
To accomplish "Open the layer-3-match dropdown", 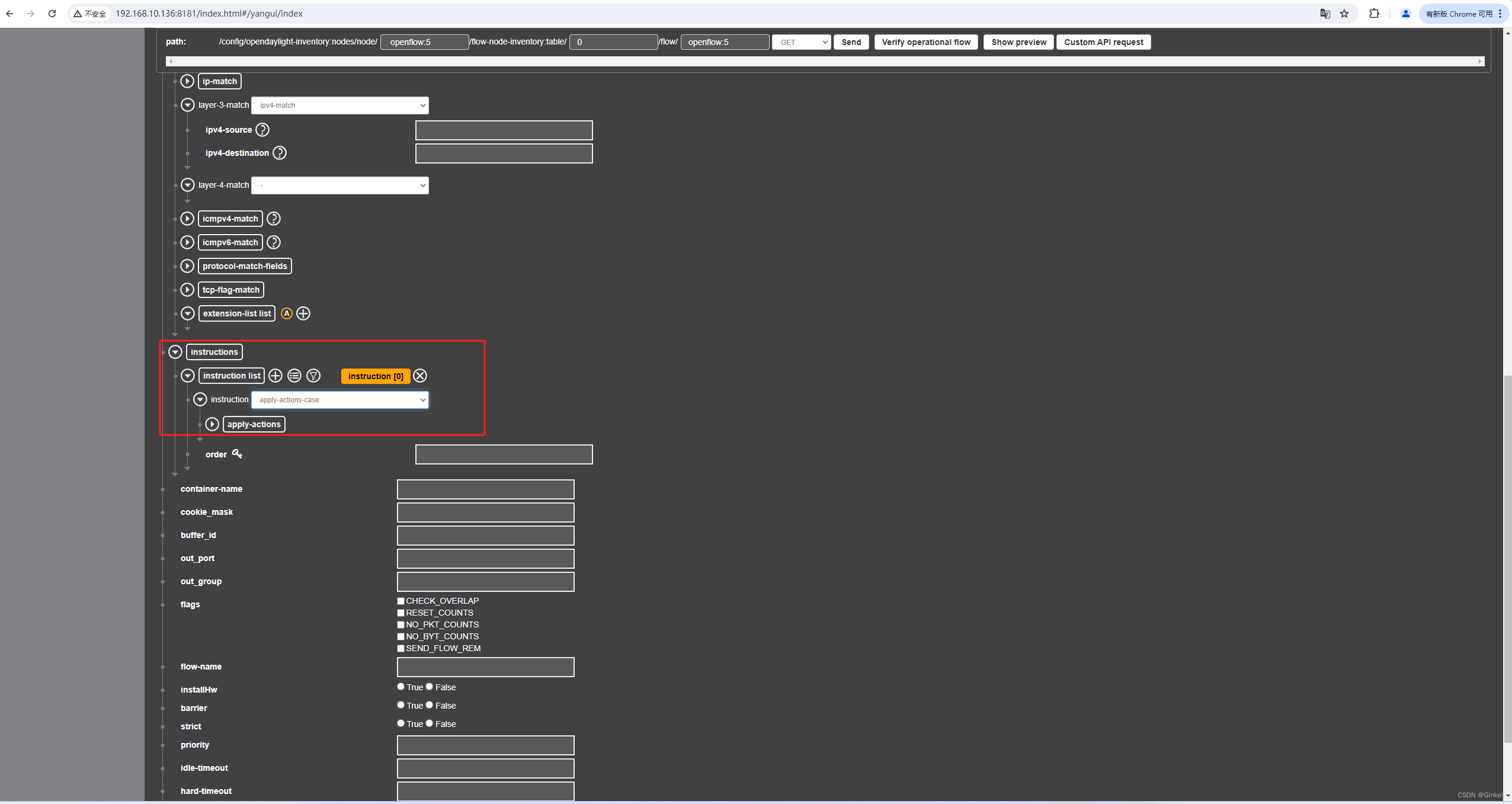I will [x=340, y=105].
